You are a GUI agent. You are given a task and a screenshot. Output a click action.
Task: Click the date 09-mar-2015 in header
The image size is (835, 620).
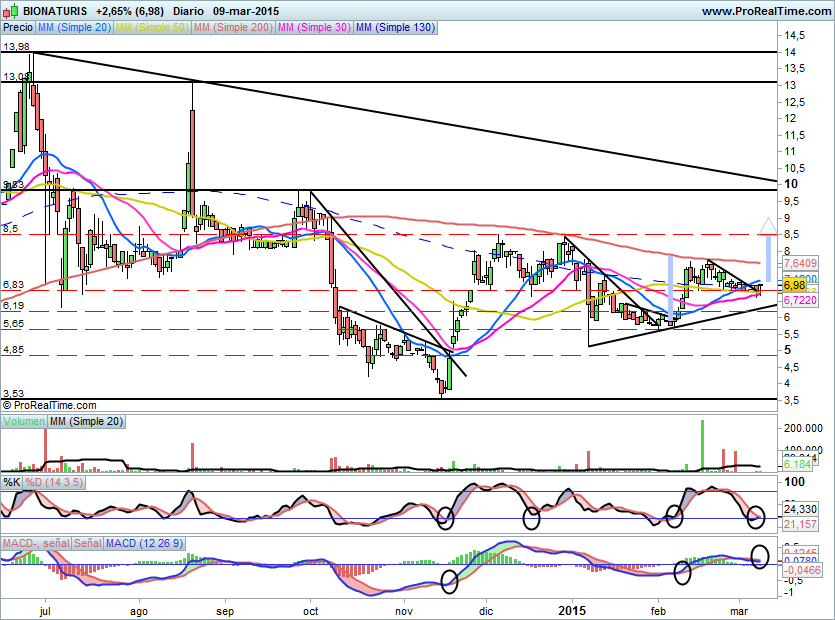point(245,11)
